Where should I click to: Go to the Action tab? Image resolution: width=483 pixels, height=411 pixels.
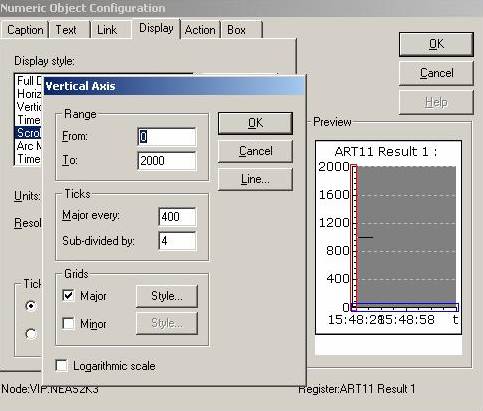pyautogui.click(x=200, y=30)
